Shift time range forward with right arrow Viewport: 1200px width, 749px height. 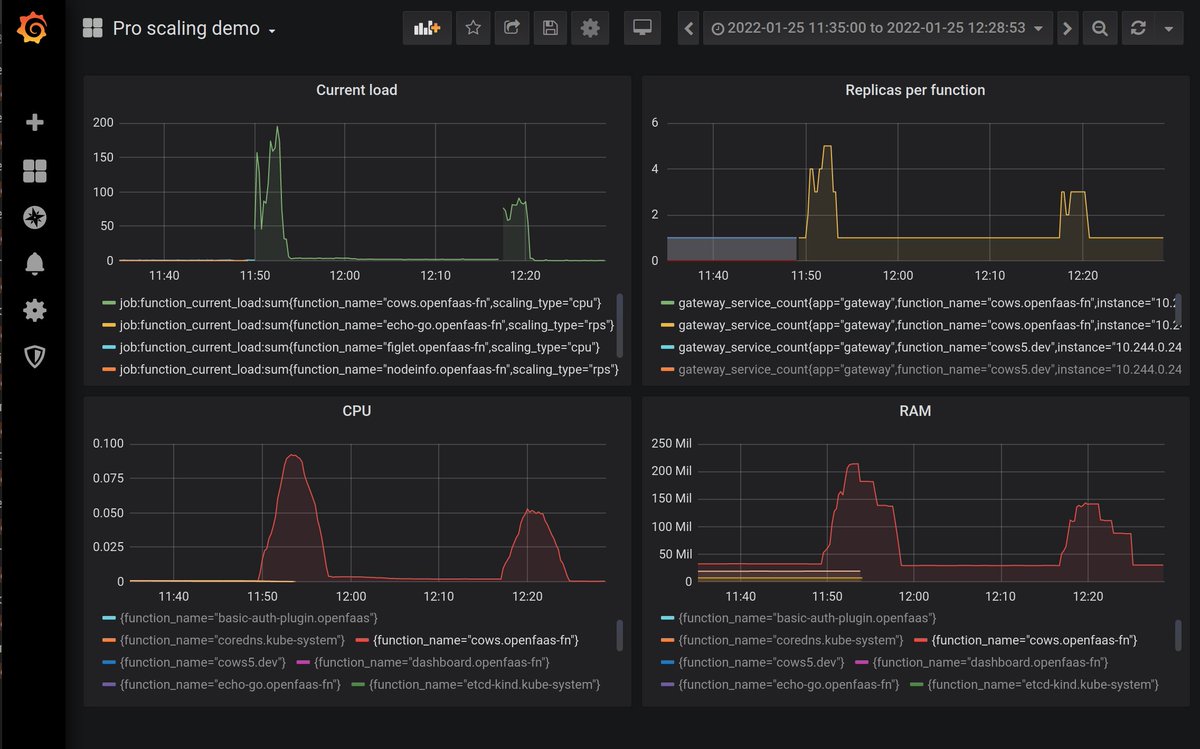[x=1067, y=28]
